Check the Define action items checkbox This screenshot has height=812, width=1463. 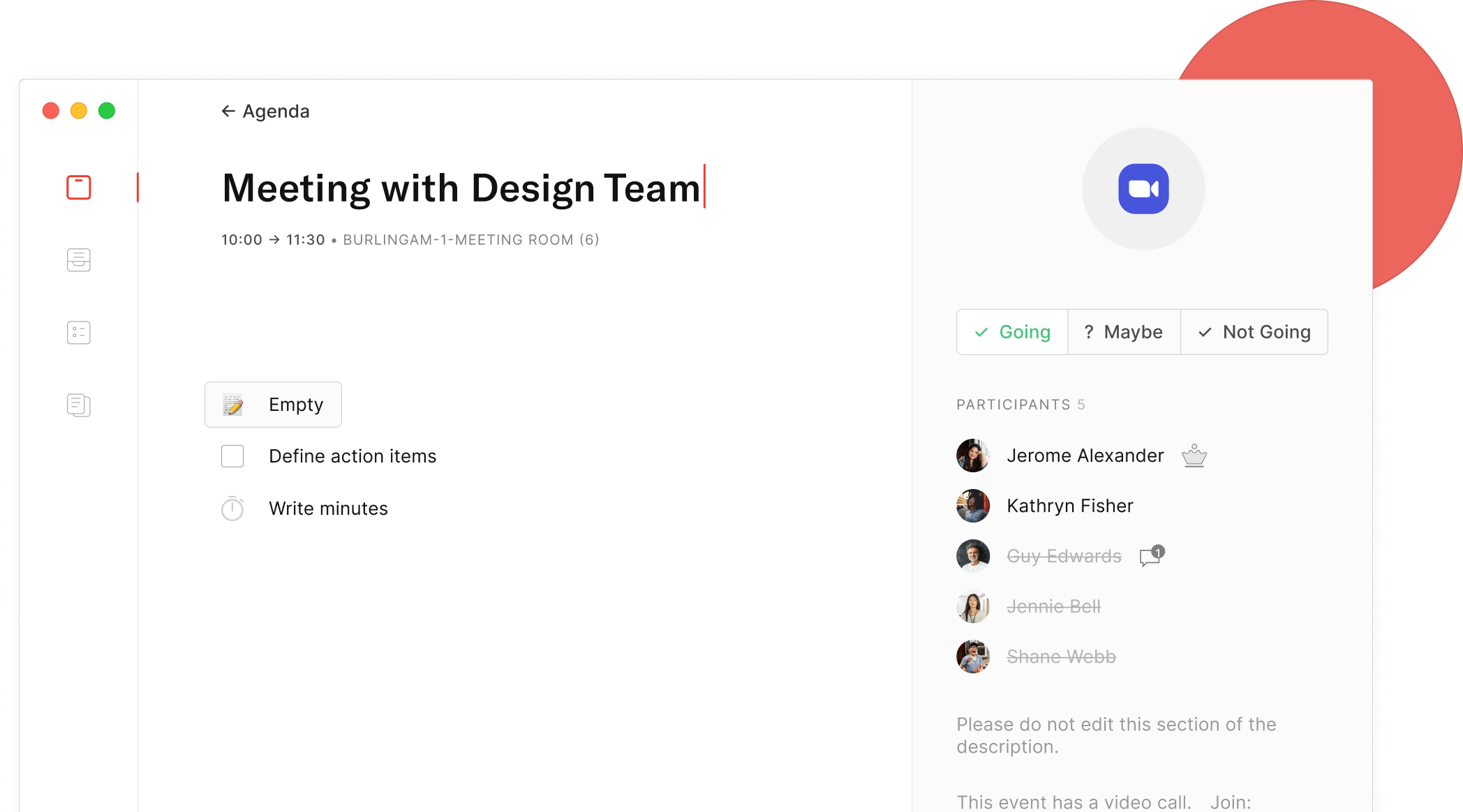(x=232, y=456)
